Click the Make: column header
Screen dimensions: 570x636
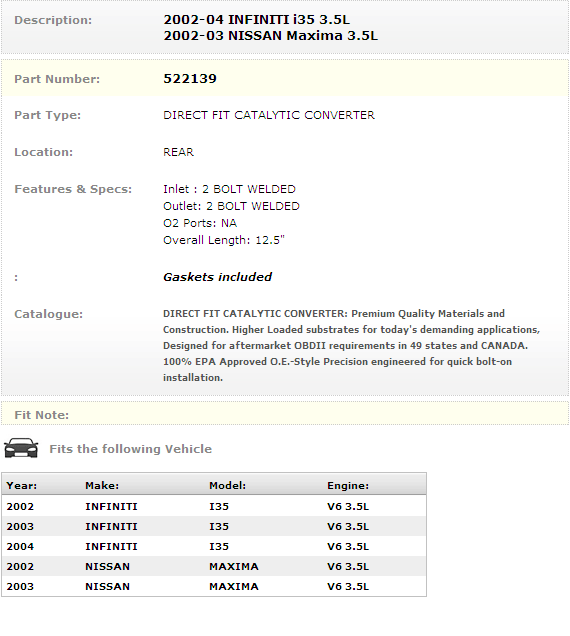[102, 486]
